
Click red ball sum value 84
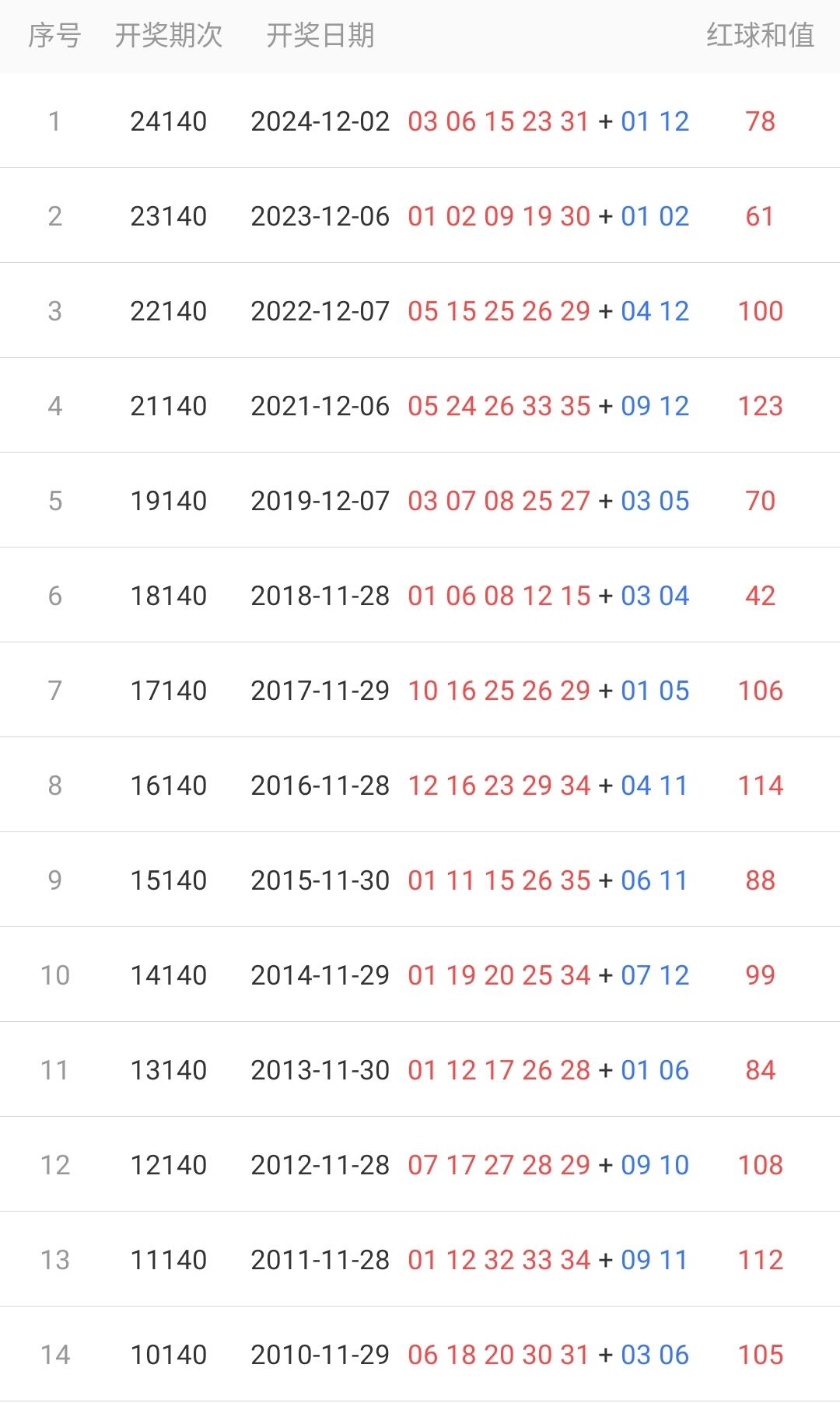point(760,1070)
